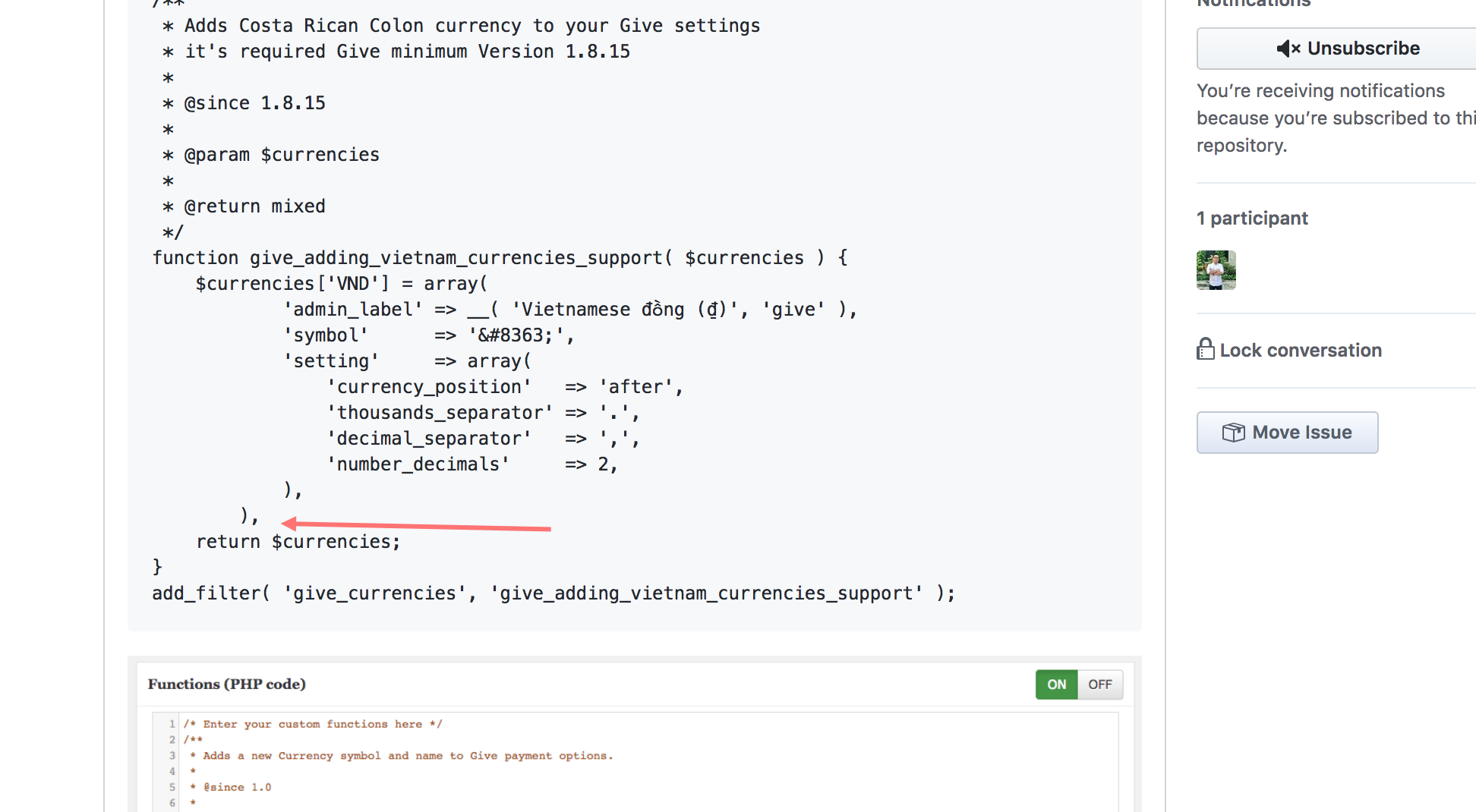Click the 'currency_position' => 'after' line
This screenshot has height=812, width=1476.
tap(505, 386)
